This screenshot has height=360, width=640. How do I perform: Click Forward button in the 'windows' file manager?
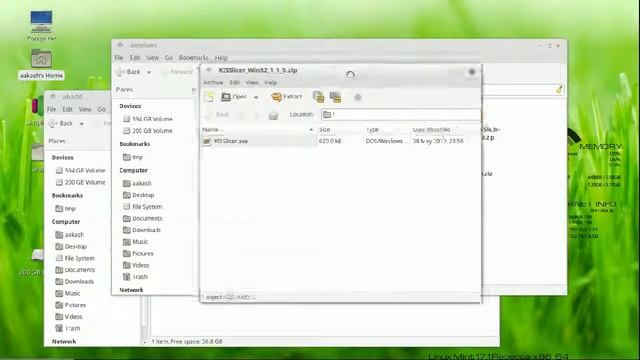pos(178,72)
